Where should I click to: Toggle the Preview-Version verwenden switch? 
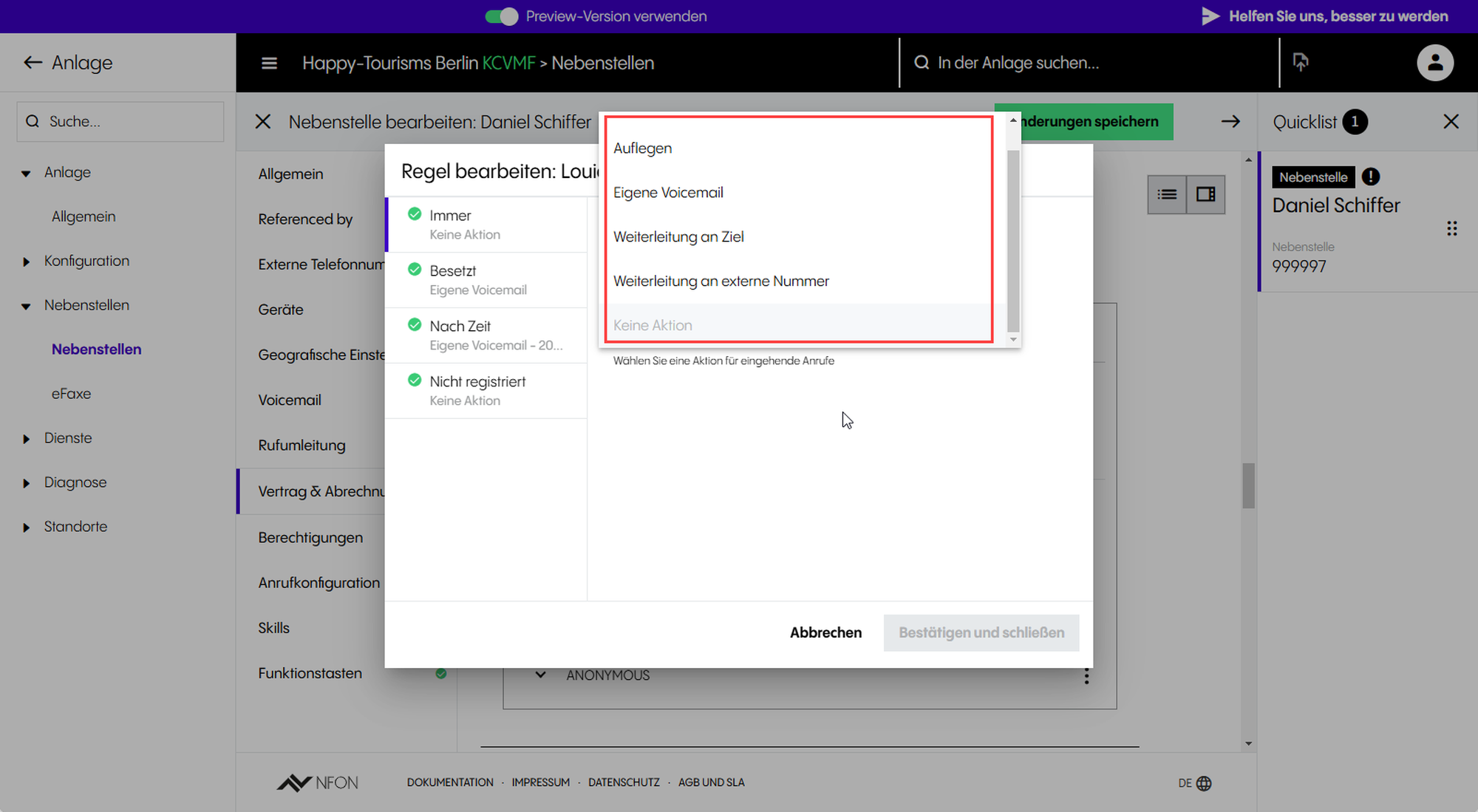click(502, 16)
